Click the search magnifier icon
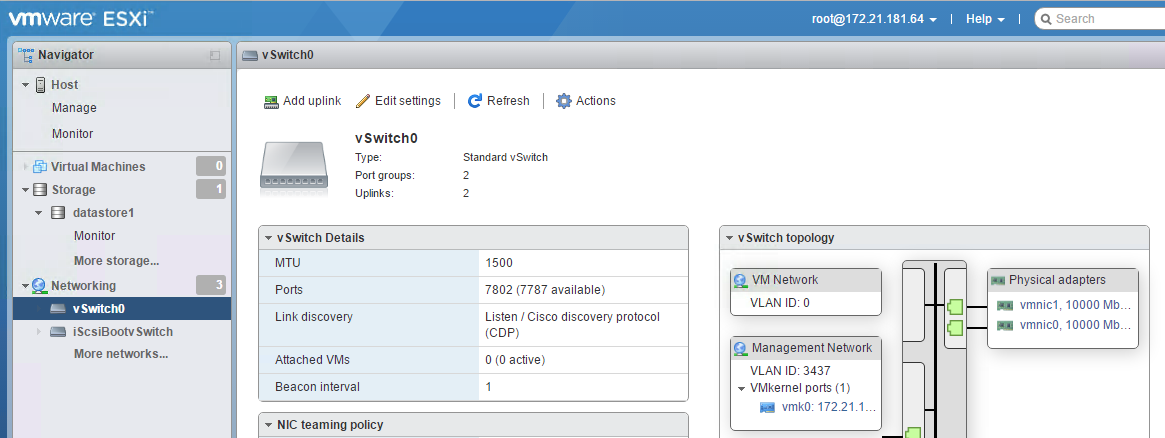Viewport: 1165px width, 438px height. click(1045, 19)
